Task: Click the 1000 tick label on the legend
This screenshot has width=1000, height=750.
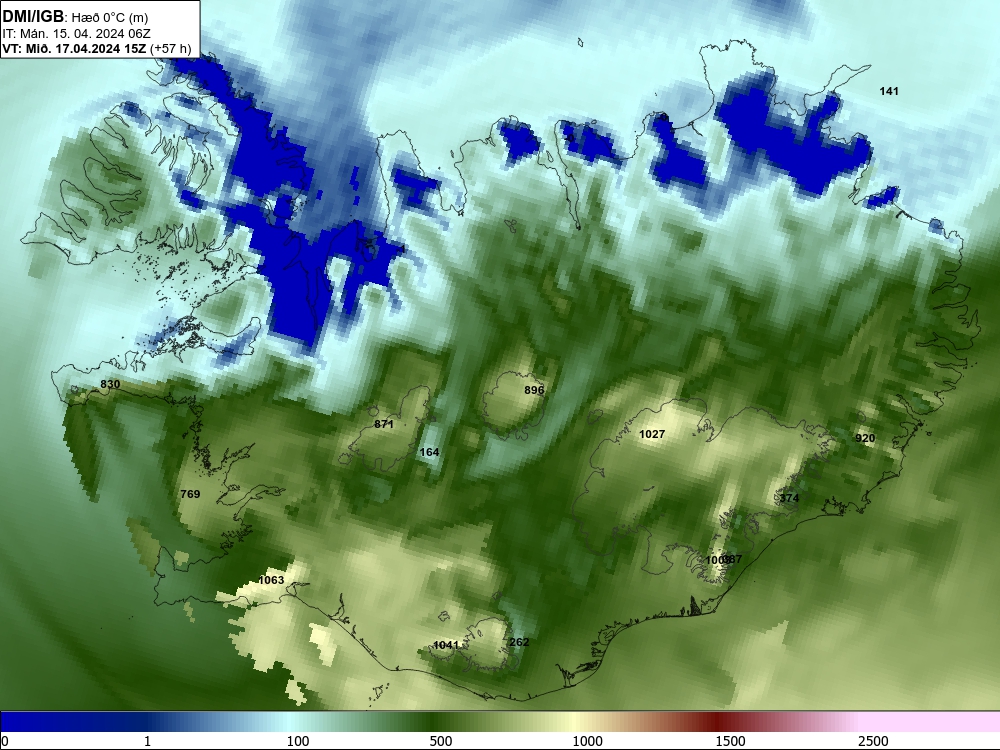Action: (587, 741)
